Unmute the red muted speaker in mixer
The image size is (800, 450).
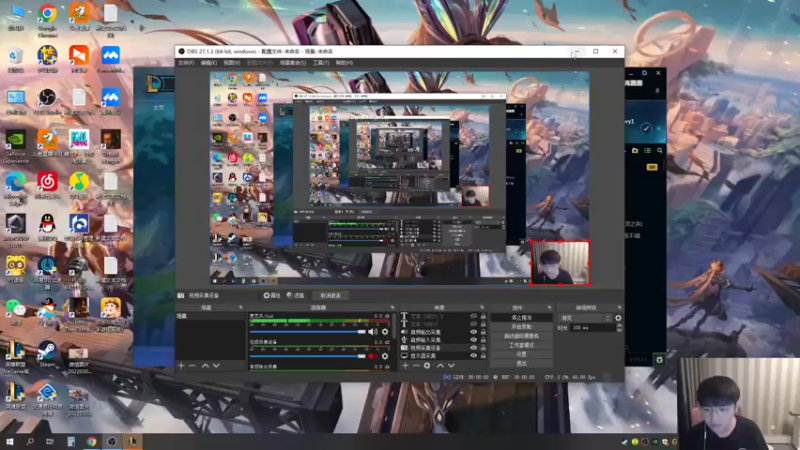[373, 356]
